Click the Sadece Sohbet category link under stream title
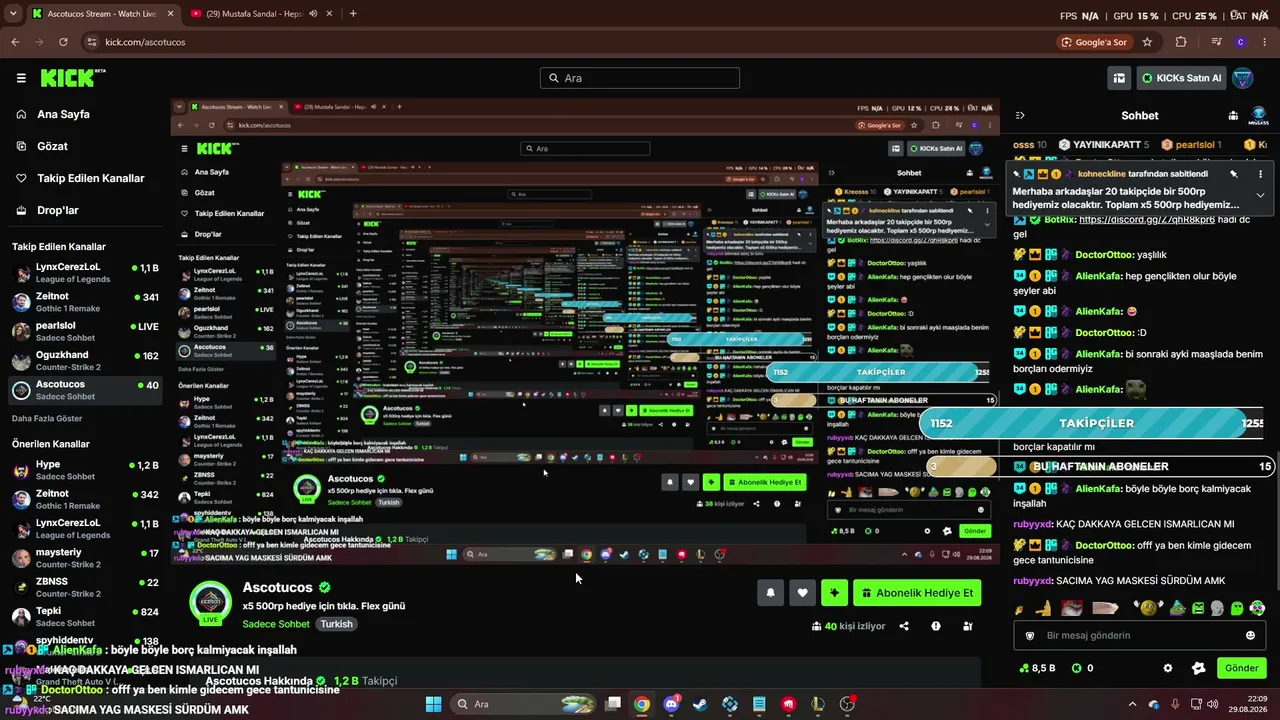Viewport: 1280px width, 720px height. point(277,624)
